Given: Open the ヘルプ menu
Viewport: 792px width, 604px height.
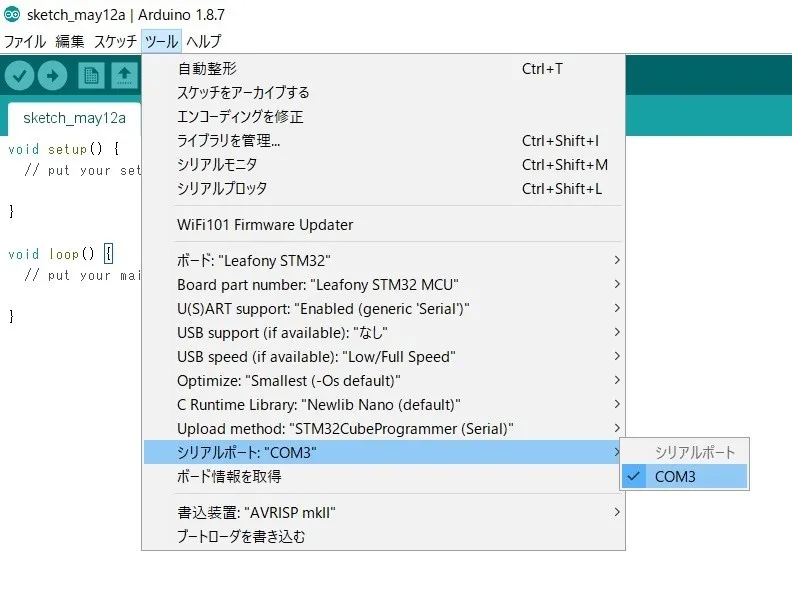Looking at the screenshot, I should pyautogui.click(x=203, y=42).
